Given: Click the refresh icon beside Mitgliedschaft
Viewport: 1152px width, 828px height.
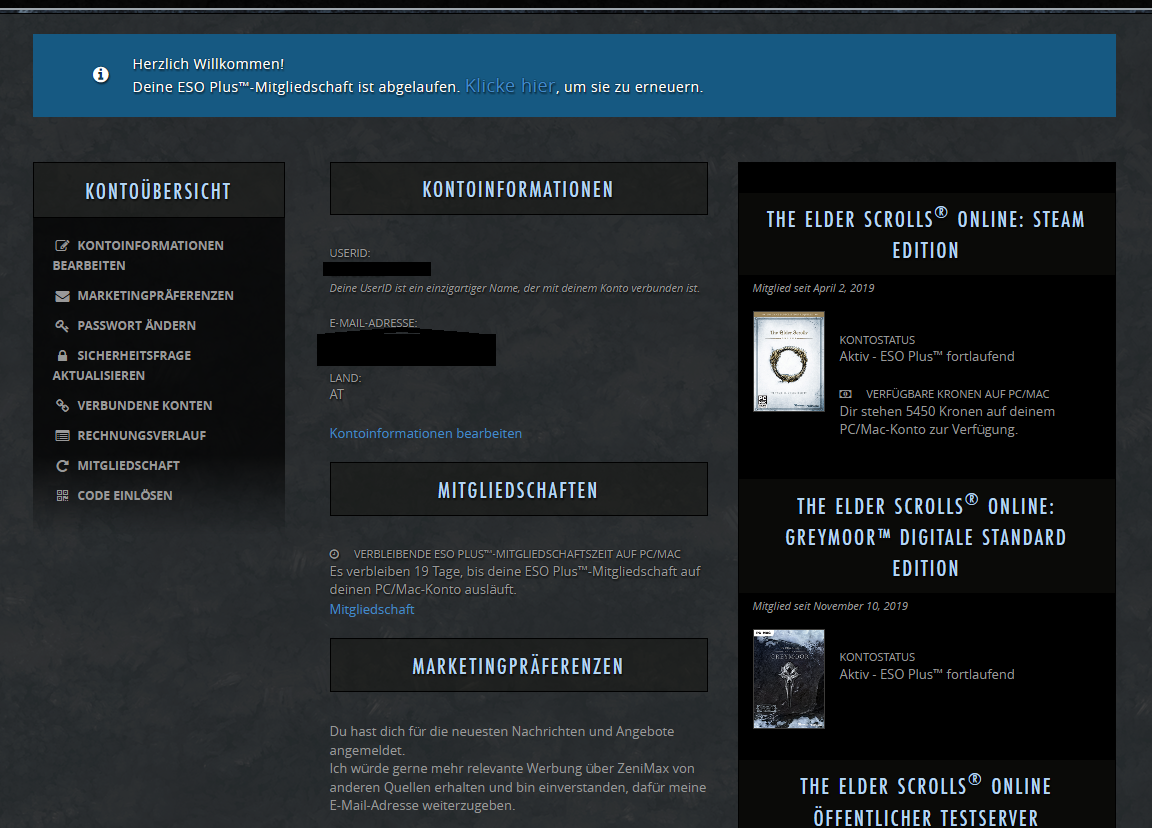Looking at the screenshot, I should (x=62, y=466).
